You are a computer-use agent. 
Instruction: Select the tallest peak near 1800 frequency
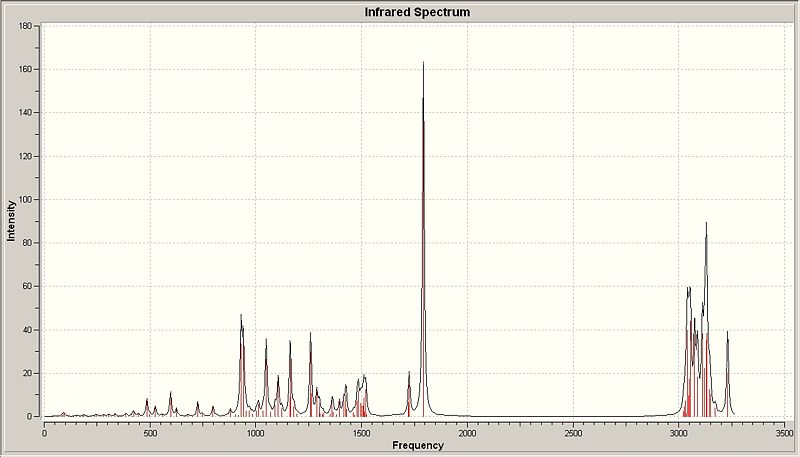[x=423, y=240]
